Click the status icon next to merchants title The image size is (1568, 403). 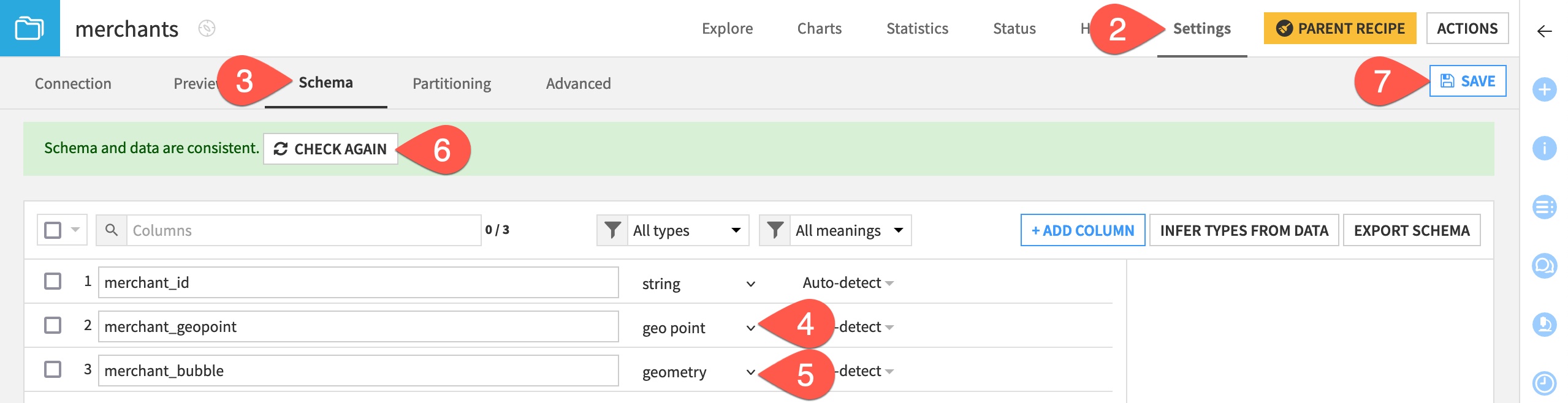point(207,29)
